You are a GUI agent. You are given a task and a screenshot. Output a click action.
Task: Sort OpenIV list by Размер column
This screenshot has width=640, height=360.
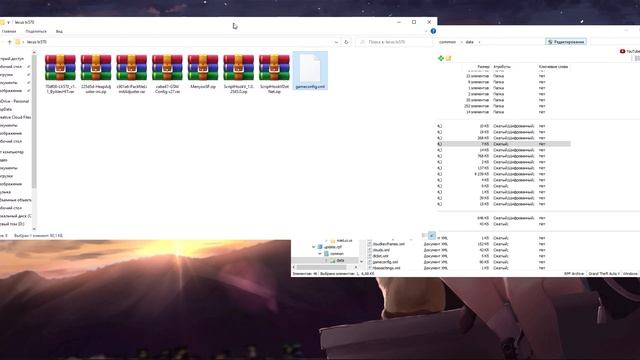coord(483,67)
